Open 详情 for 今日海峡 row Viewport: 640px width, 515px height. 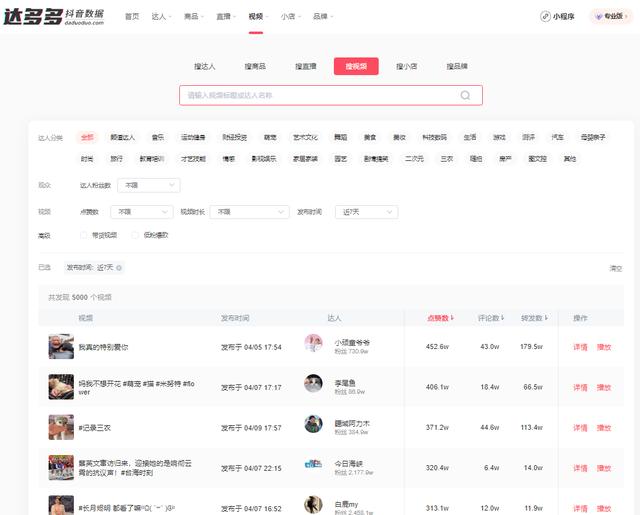[x=580, y=468]
